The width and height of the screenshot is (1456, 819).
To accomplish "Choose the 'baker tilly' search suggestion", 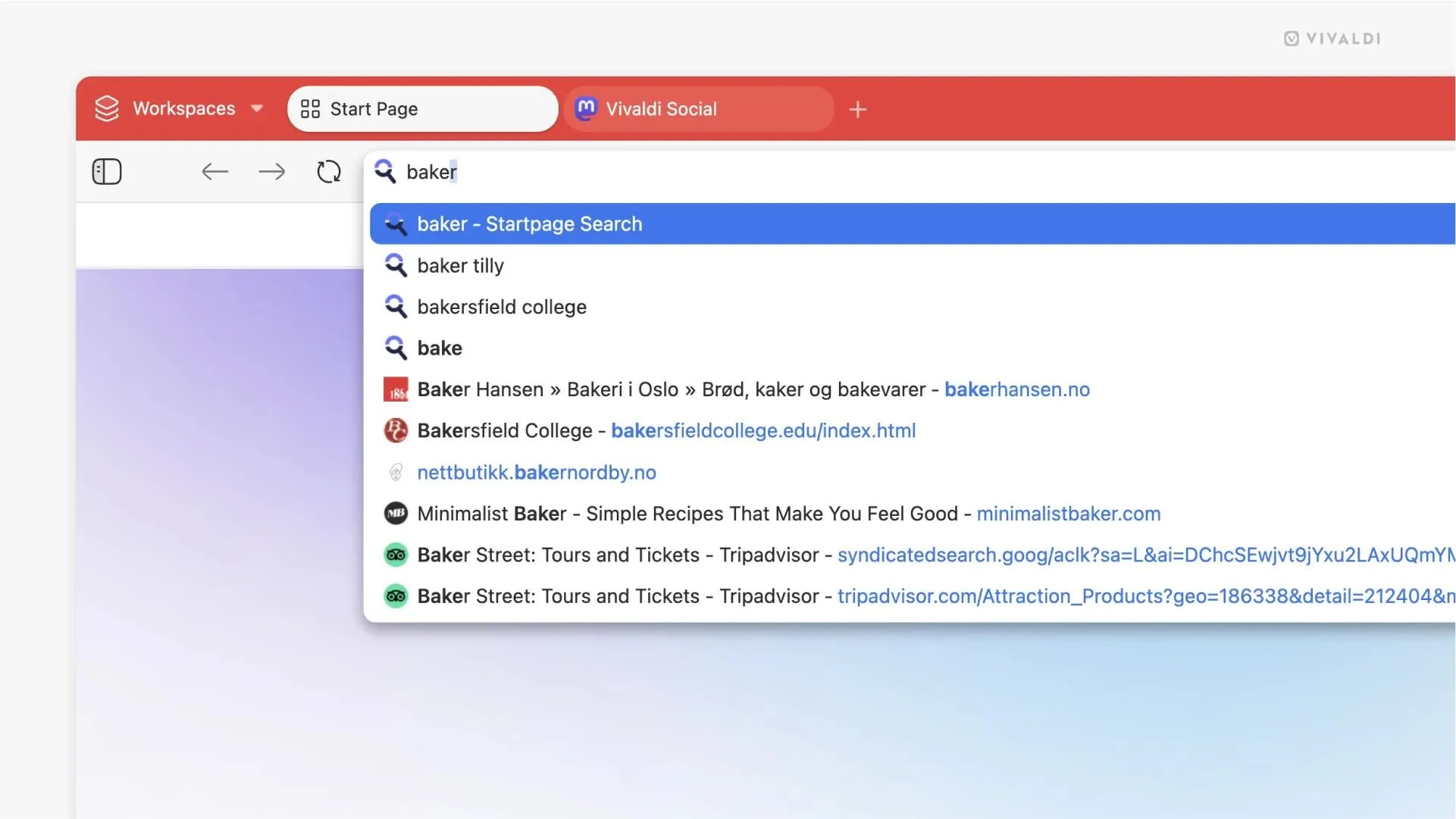I will [461, 266].
